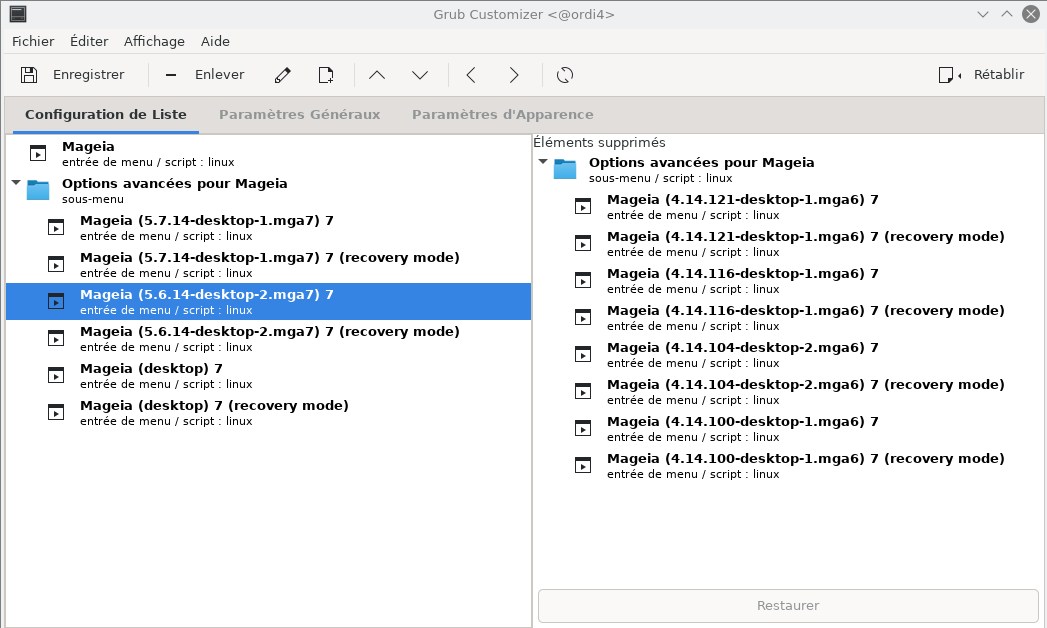This screenshot has height=628, width=1047.
Task: Click the Enregistrer save icon
Action: click(29, 75)
